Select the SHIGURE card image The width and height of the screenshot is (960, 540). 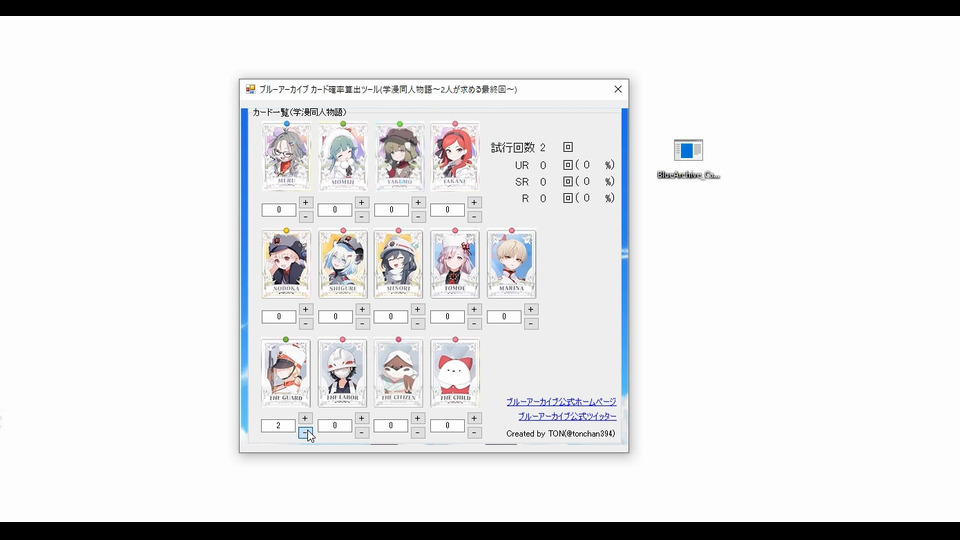(x=342, y=264)
